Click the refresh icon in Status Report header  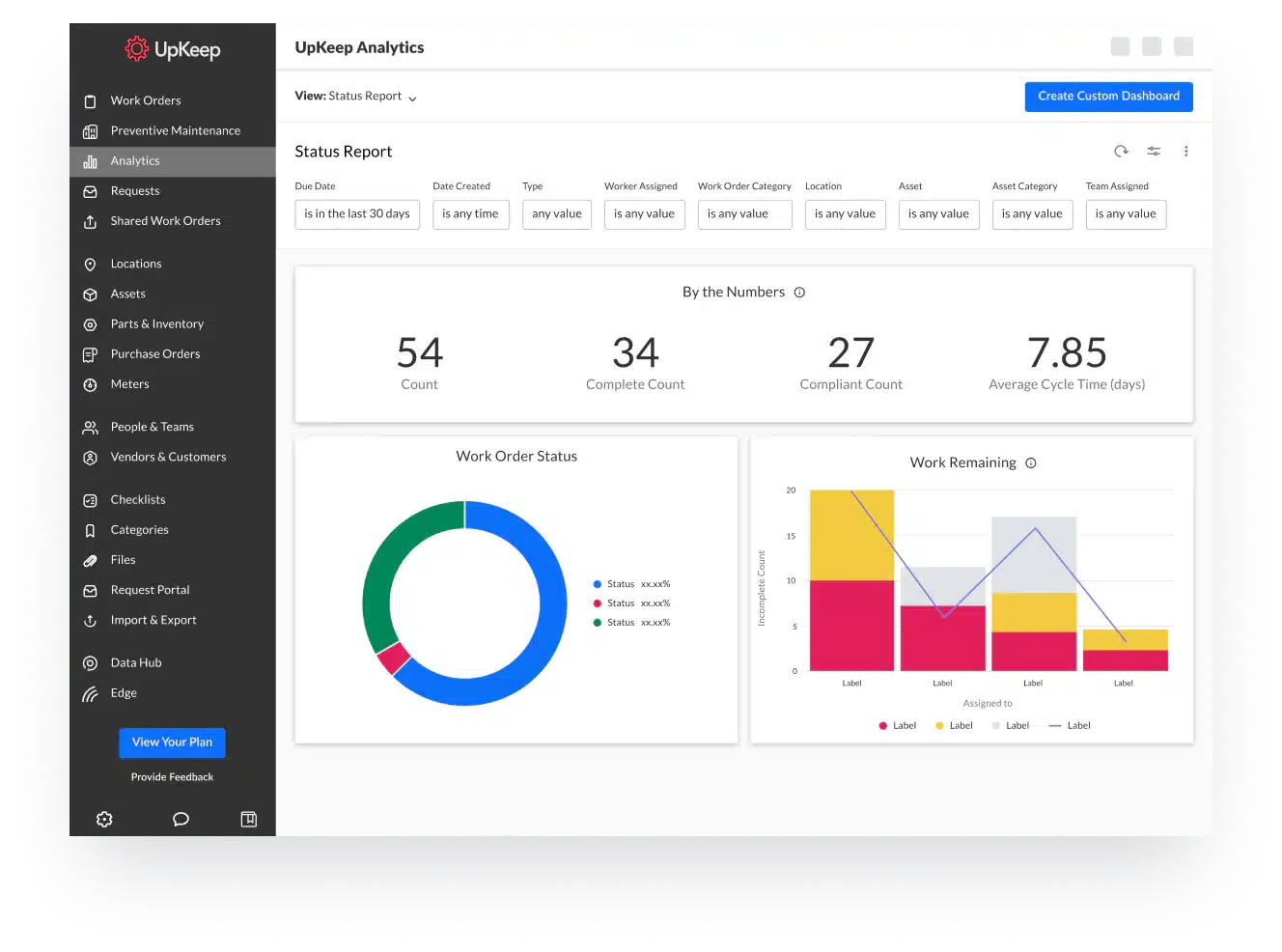[x=1121, y=152]
